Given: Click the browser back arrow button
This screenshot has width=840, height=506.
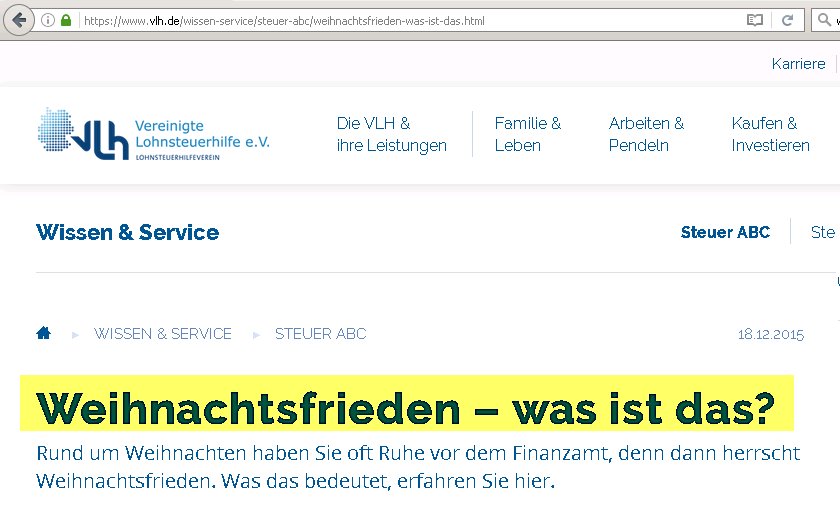Looking at the screenshot, I should point(19,20).
